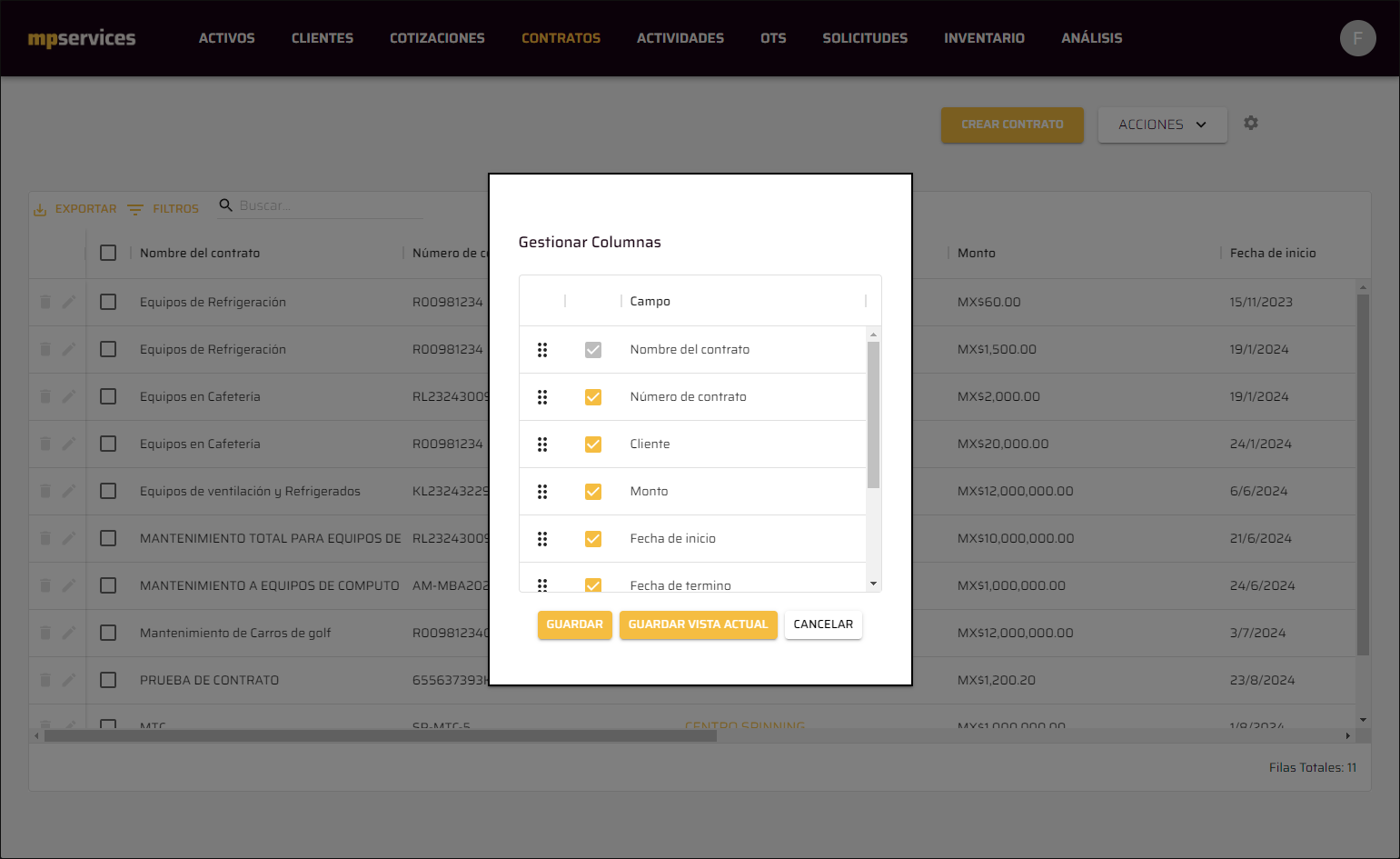
Task: Click the Campo column header in dialog
Action: coord(650,301)
